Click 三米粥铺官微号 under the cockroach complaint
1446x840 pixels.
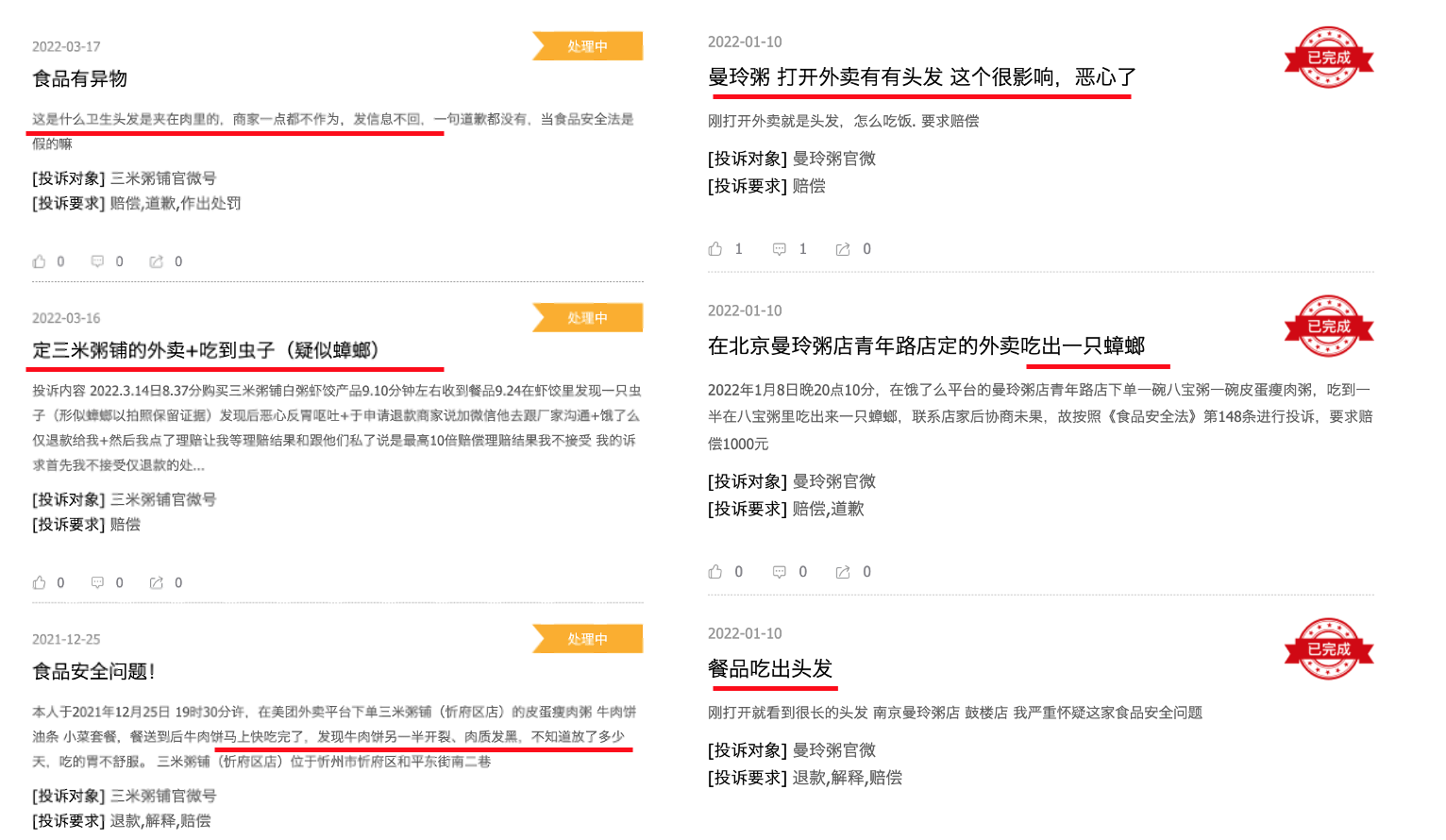(x=163, y=499)
